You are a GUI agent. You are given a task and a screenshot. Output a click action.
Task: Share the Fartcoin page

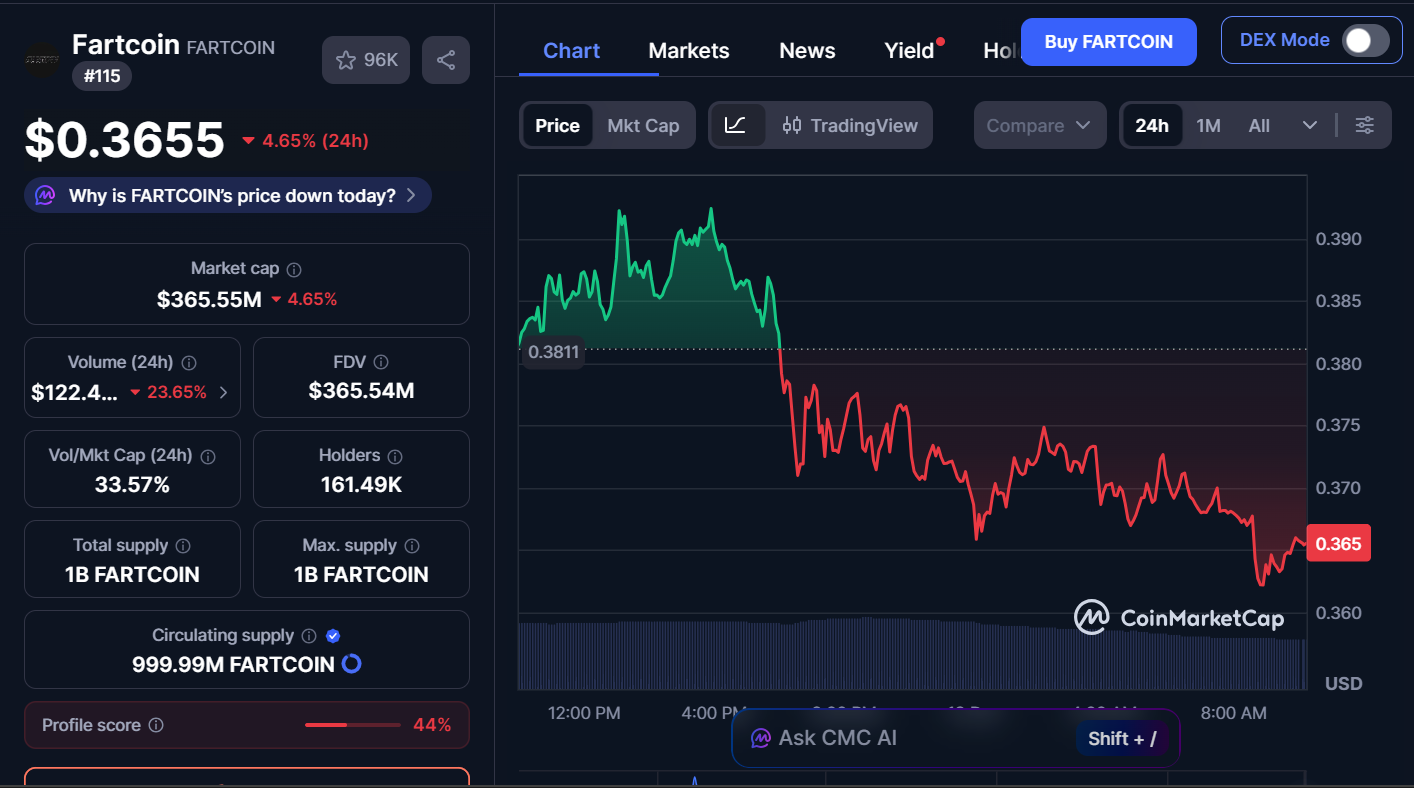[x=445, y=60]
